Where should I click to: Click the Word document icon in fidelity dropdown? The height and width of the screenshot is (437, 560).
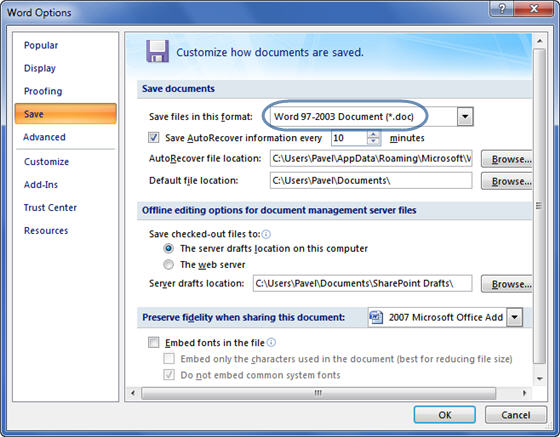pos(376,317)
